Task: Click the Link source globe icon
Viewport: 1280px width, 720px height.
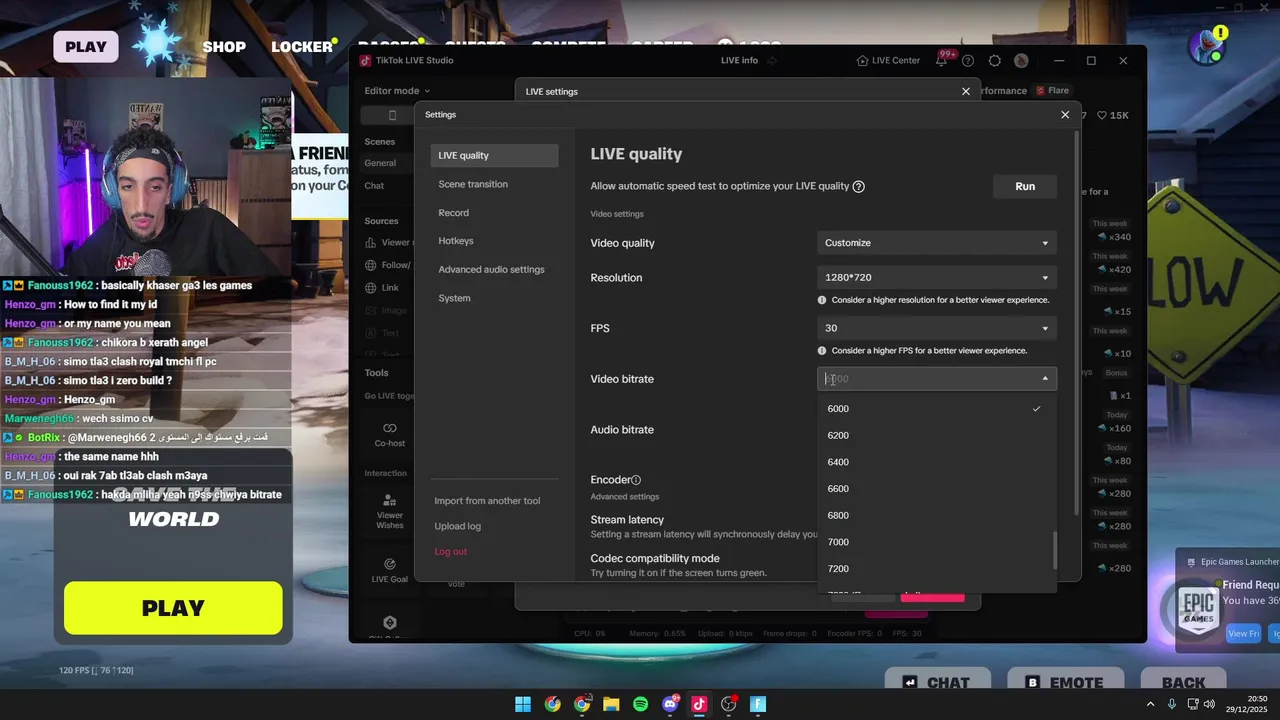Action: [x=371, y=288]
